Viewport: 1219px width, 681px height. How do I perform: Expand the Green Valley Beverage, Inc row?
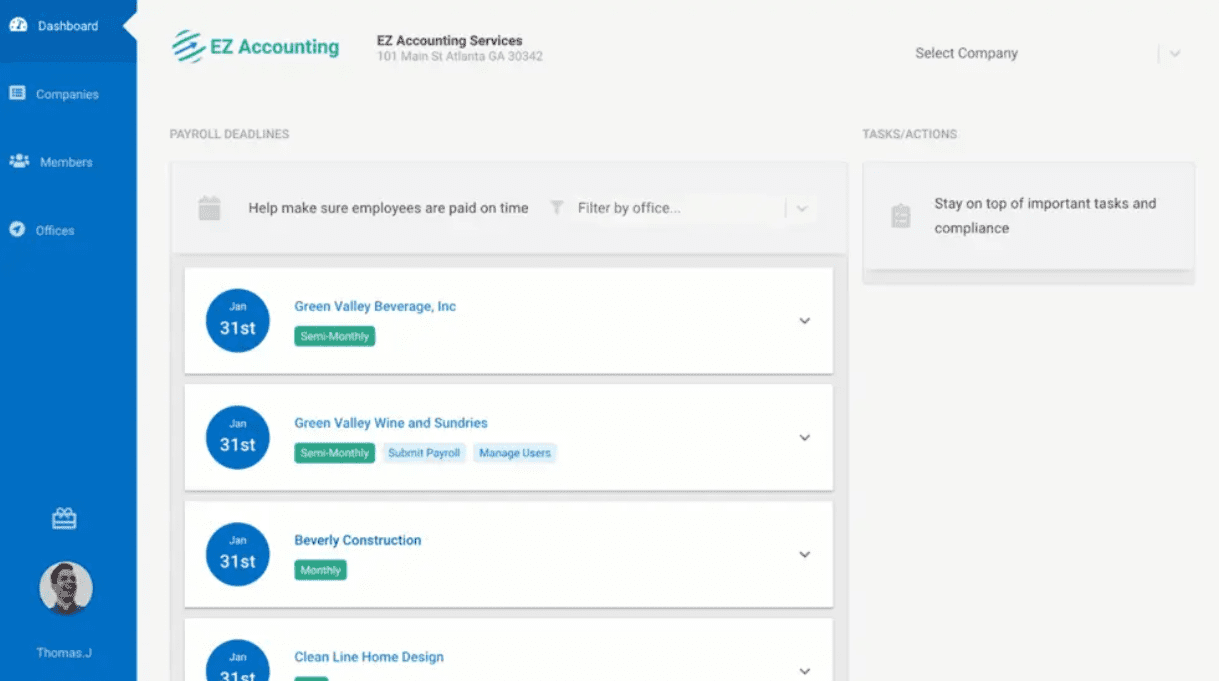tap(804, 321)
